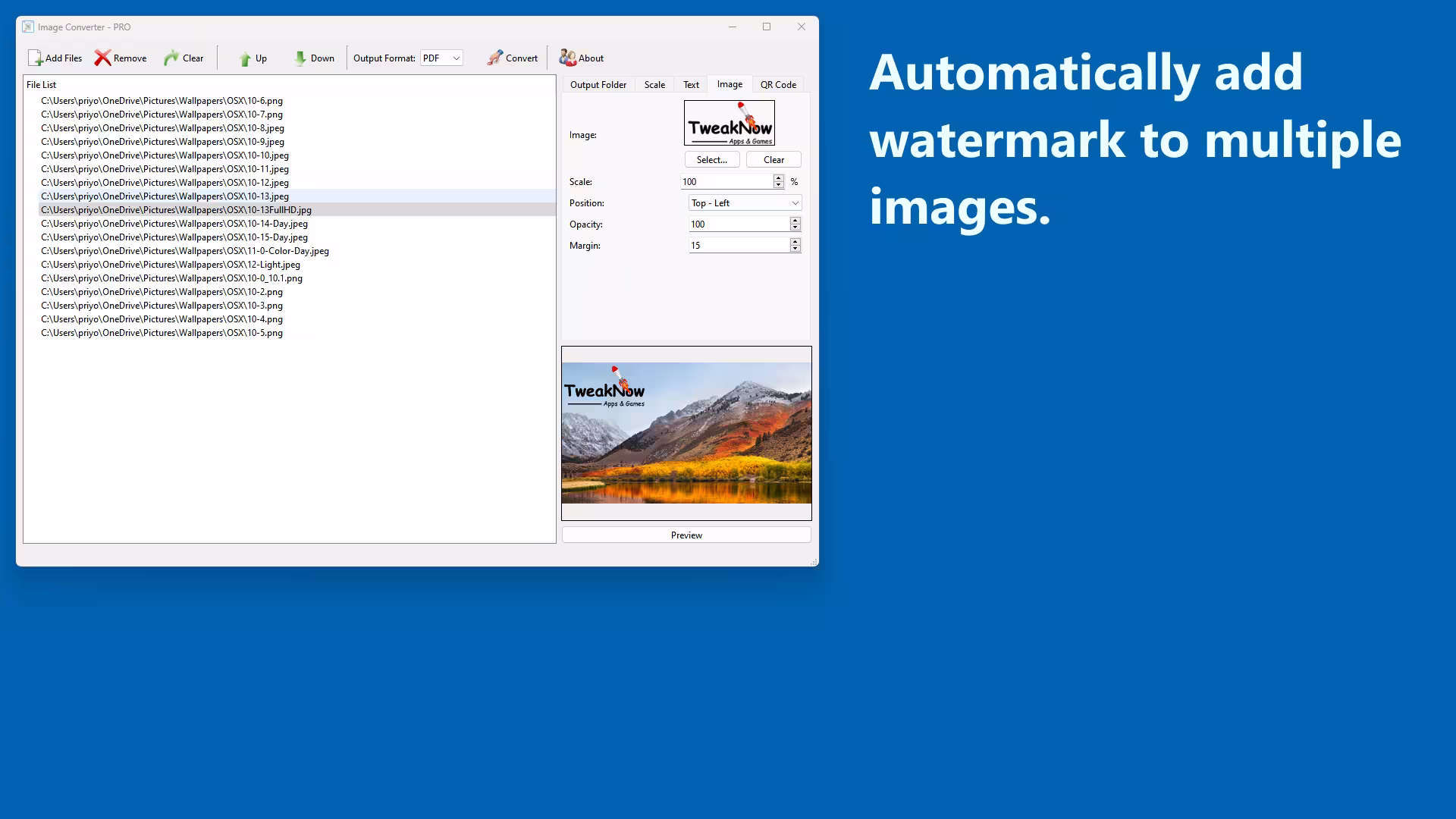The width and height of the screenshot is (1456, 819).
Task: Move item up with Up arrow icon
Action: (244, 58)
